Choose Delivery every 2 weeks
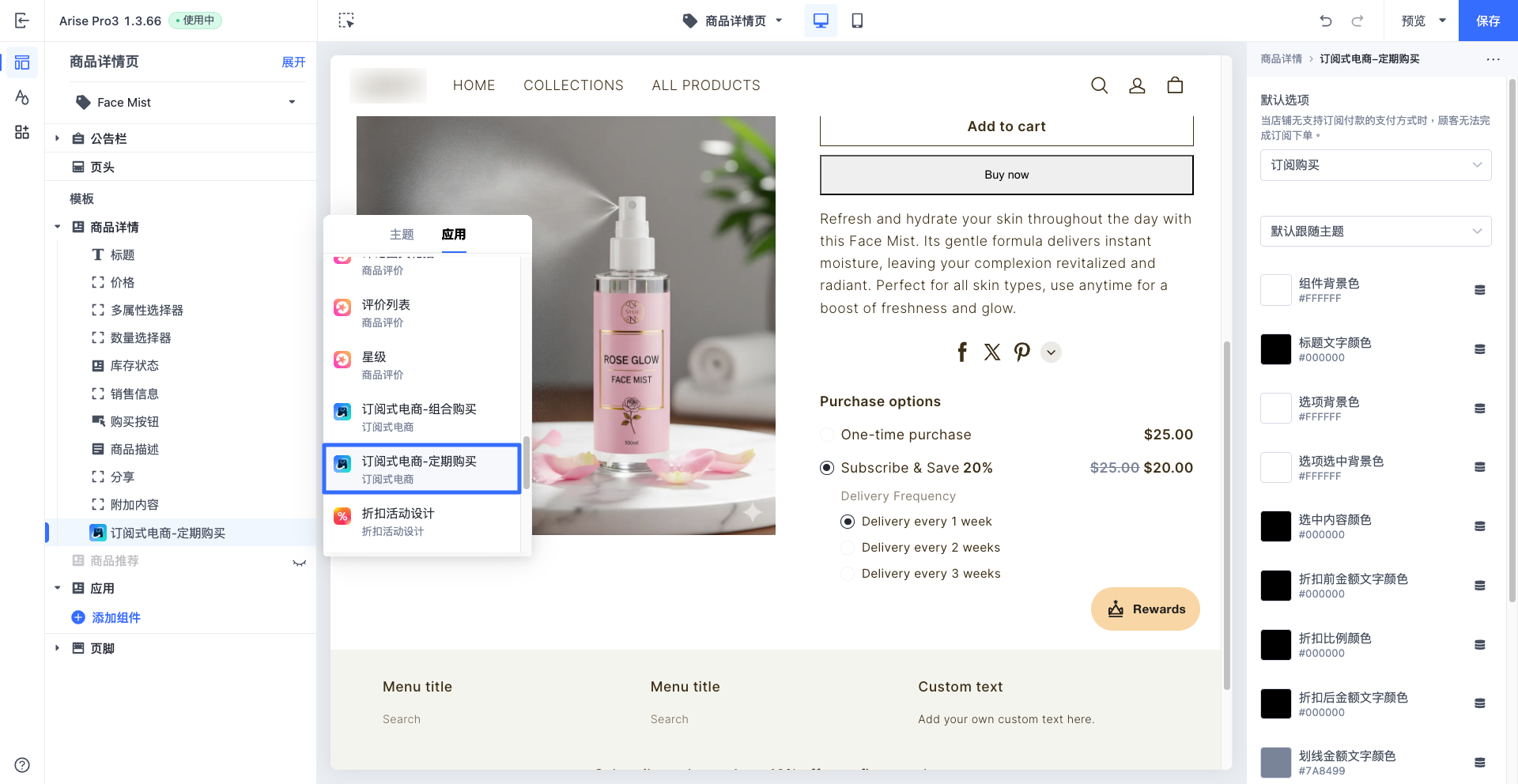 848,548
